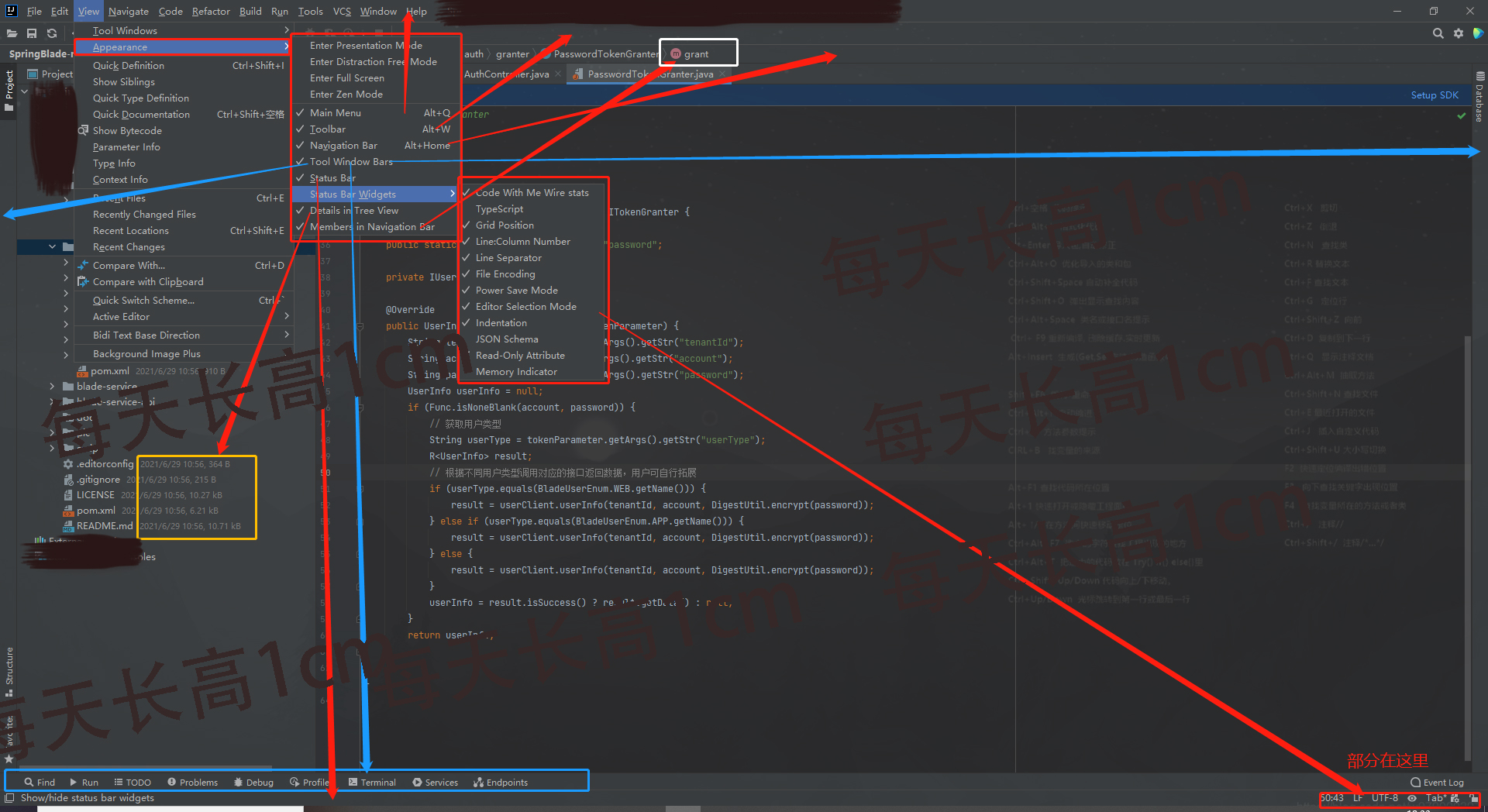
Task: Click the Setup SDK link
Action: click(1435, 95)
